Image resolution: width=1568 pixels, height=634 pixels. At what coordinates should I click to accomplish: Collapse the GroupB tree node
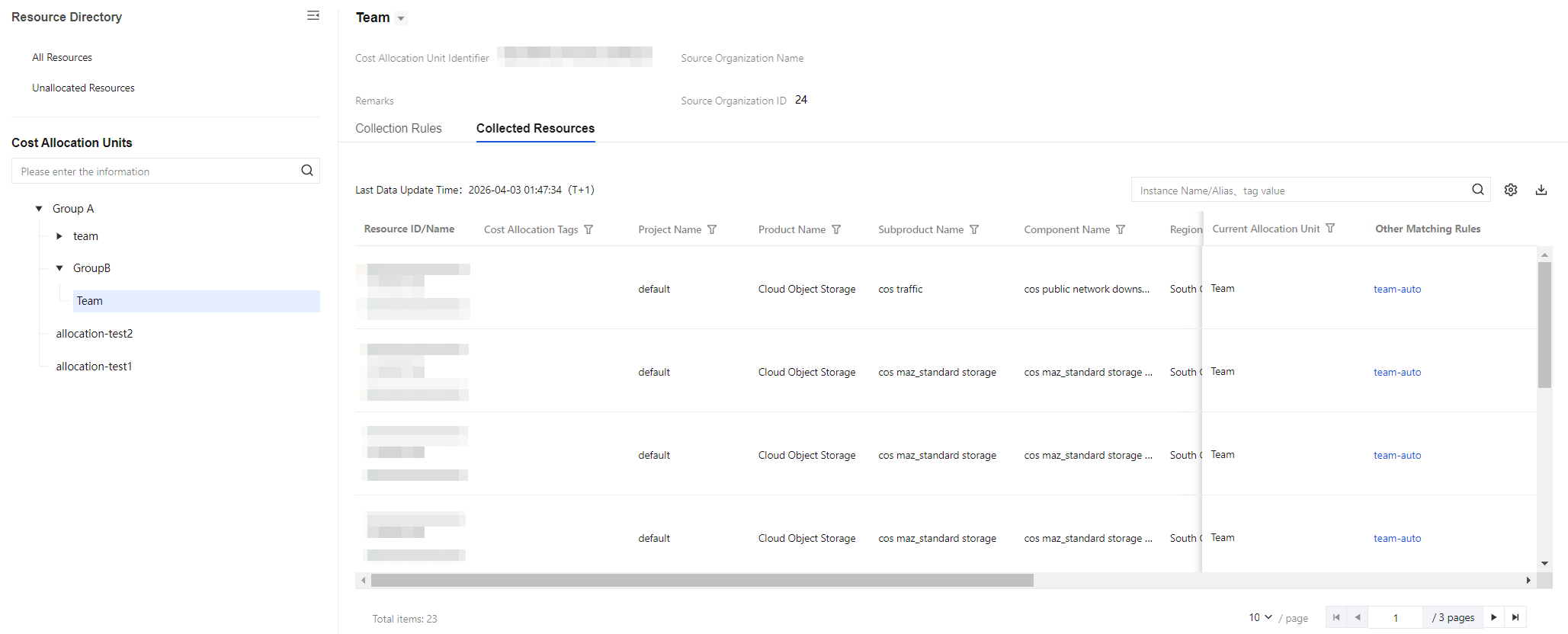pos(59,268)
